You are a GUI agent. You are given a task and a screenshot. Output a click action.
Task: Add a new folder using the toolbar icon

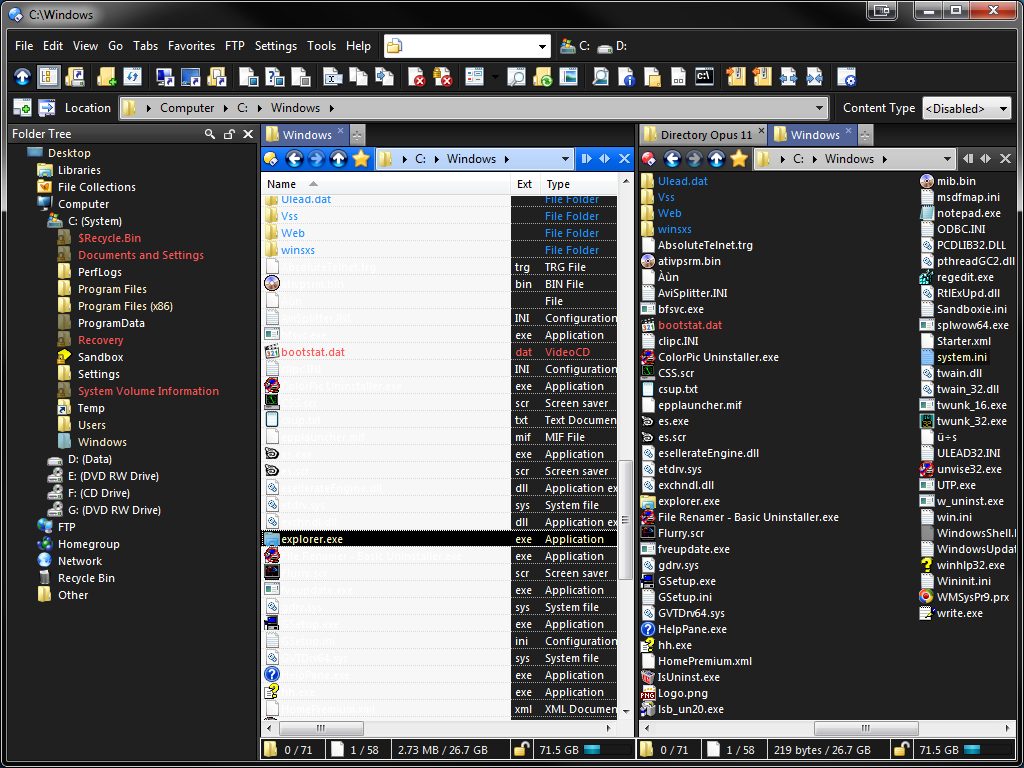coord(106,77)
